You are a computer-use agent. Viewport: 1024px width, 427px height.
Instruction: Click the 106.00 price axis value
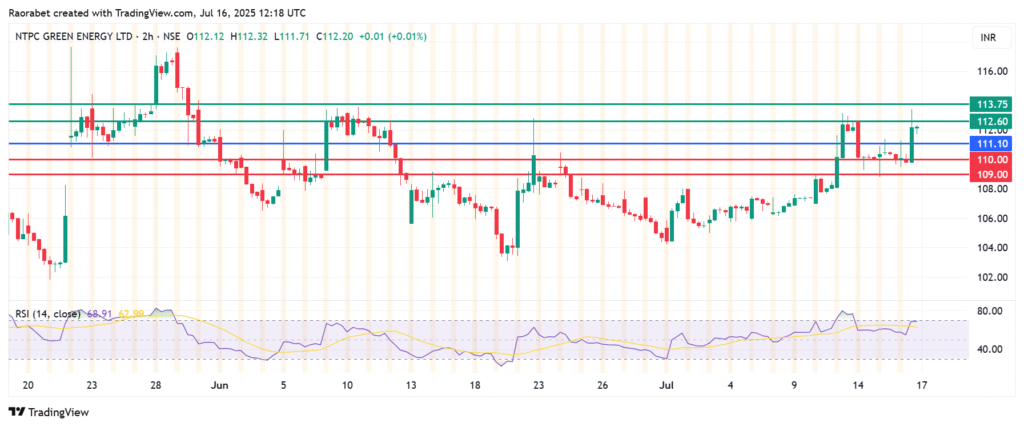click(x=991, y=218)
